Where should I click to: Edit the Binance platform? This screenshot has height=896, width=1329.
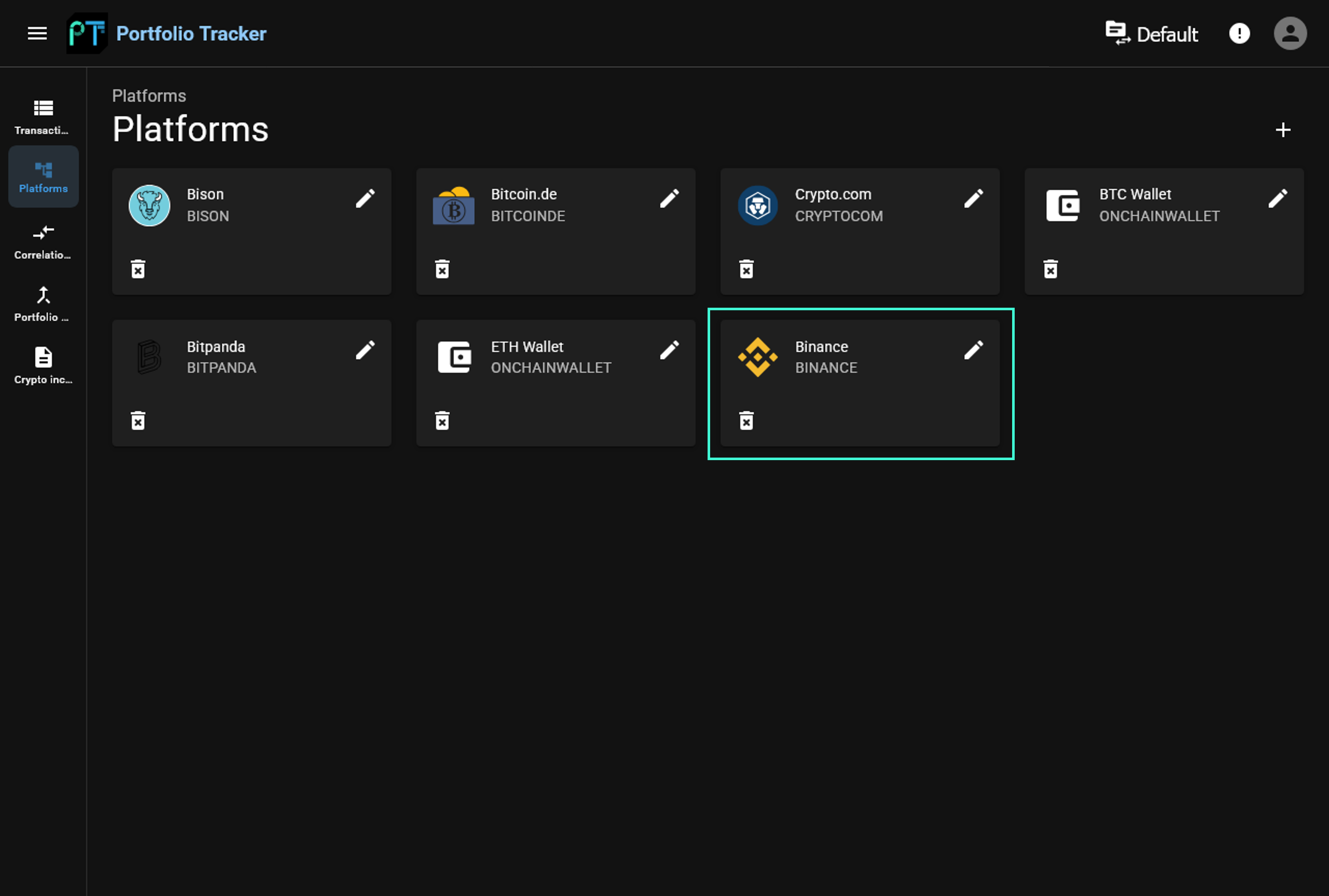(973, 350)
